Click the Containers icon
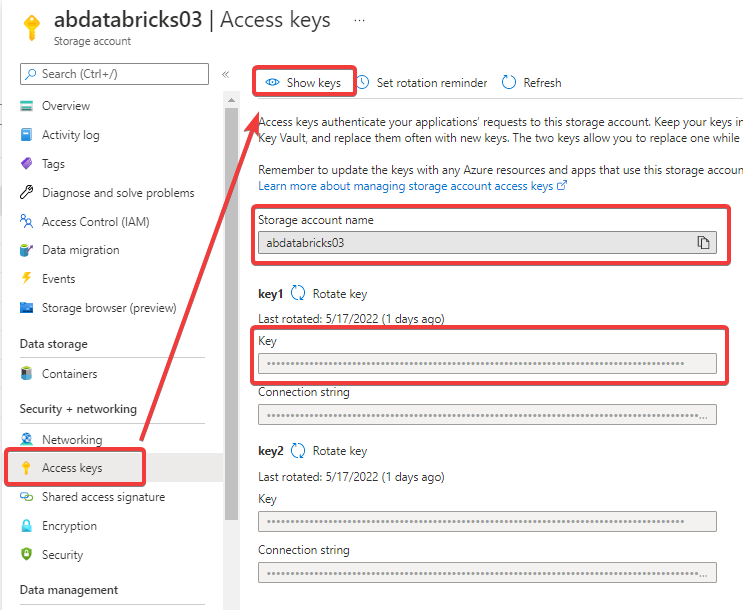Image resolution: width=743 pixels, height=610 pixels. 27,373
